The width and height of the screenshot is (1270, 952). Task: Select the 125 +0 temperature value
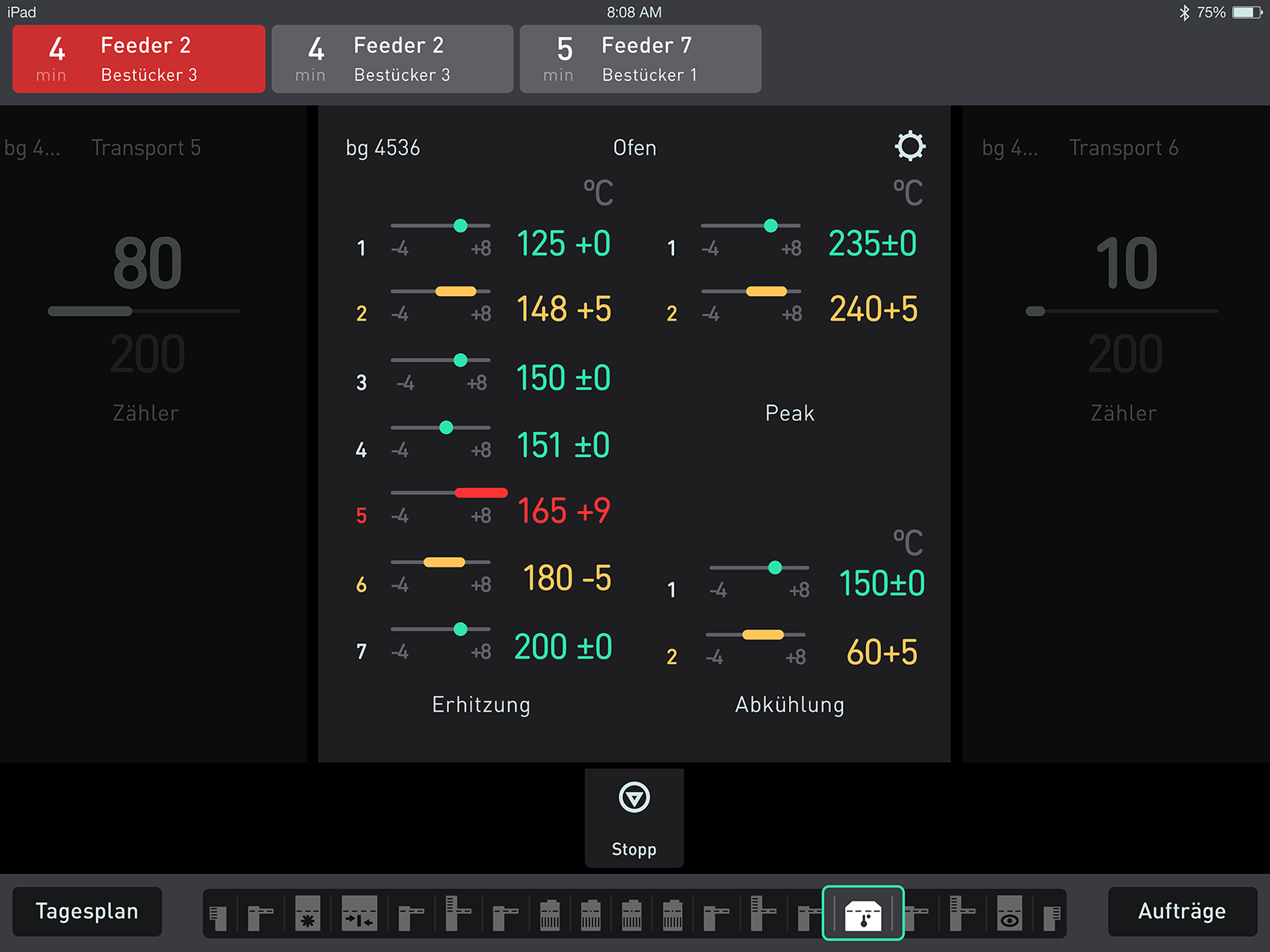pyautogui.click(x=564, y=244)
